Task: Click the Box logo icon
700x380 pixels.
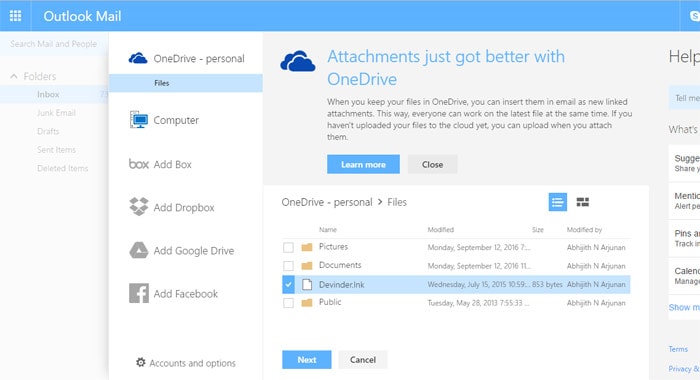Action: click(x=138, y=164)
